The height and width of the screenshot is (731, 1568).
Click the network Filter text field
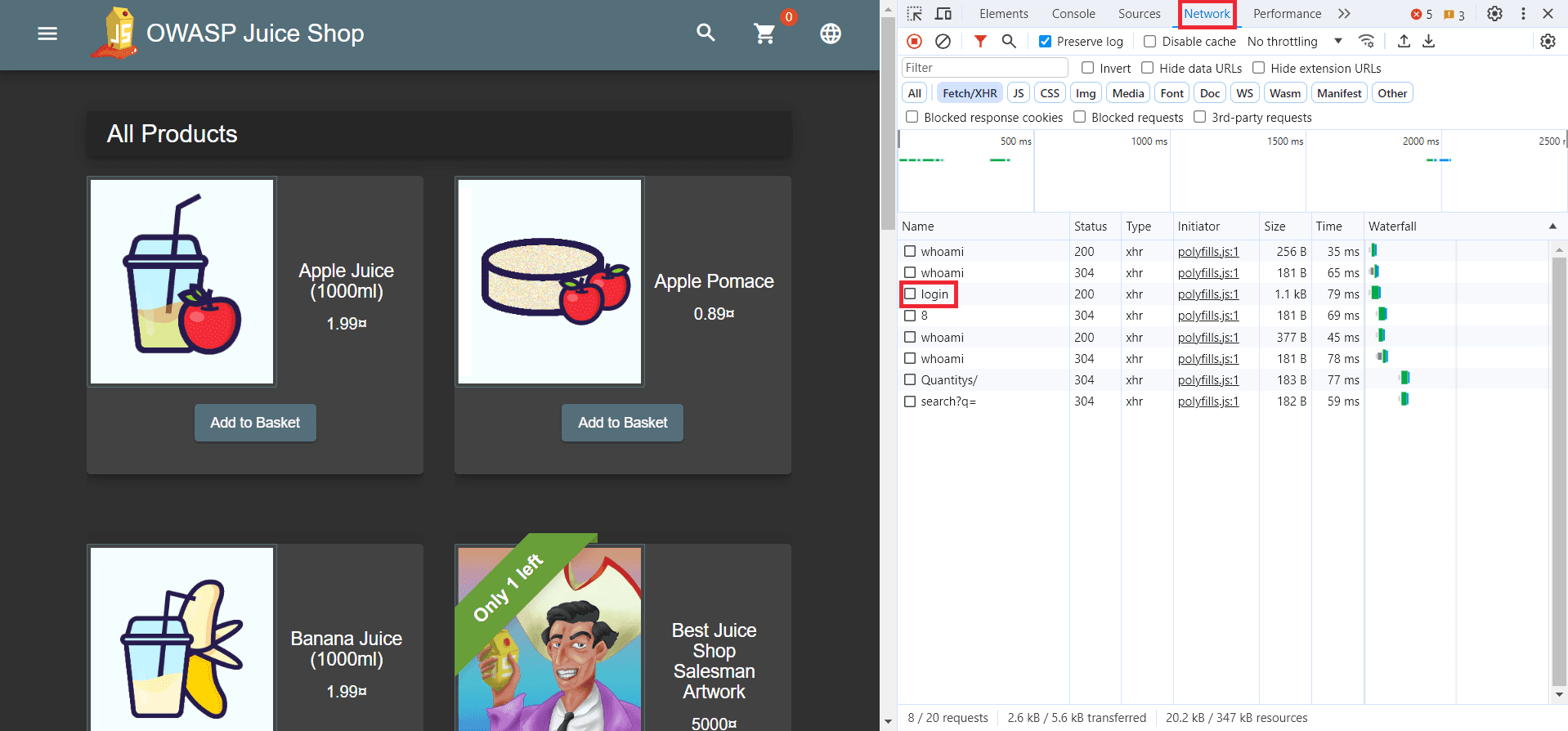point(984,68)
